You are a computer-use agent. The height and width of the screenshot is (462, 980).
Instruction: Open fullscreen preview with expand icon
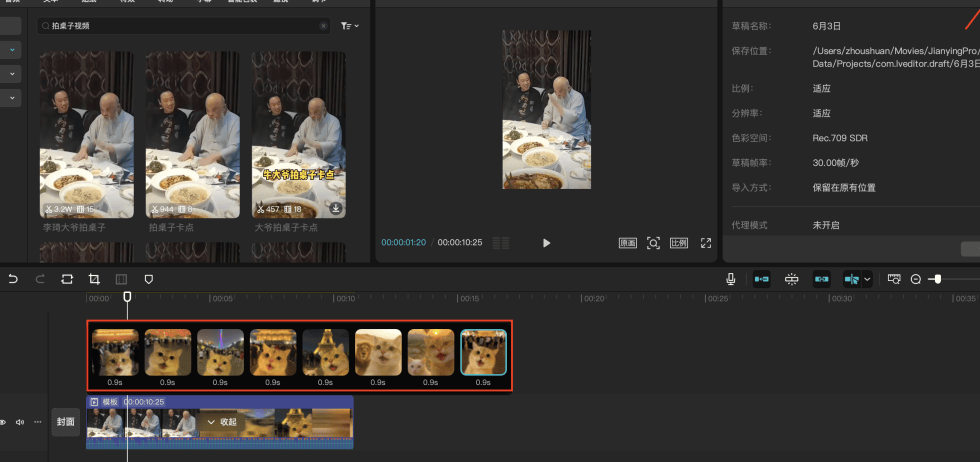point(705,243)
